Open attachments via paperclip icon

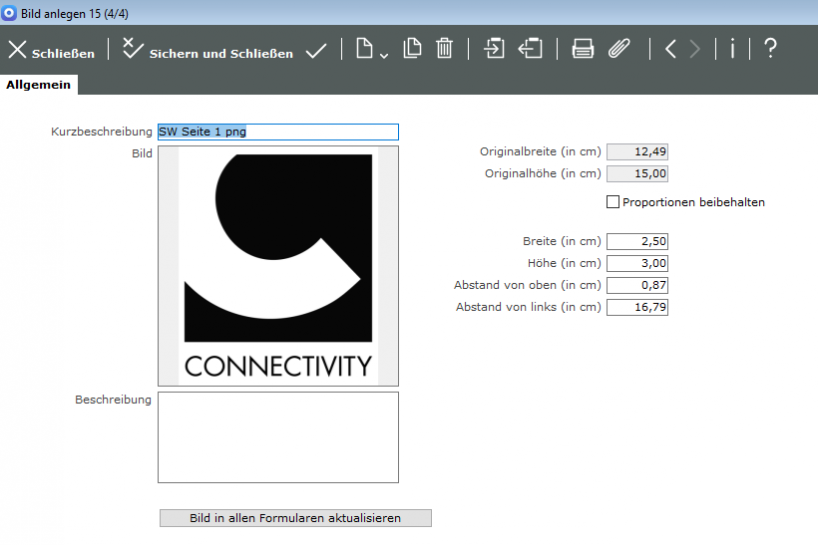[619, 49]
